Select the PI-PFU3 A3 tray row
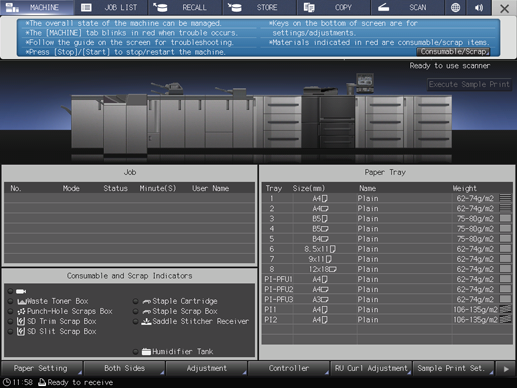 click(x=387, y=299)
